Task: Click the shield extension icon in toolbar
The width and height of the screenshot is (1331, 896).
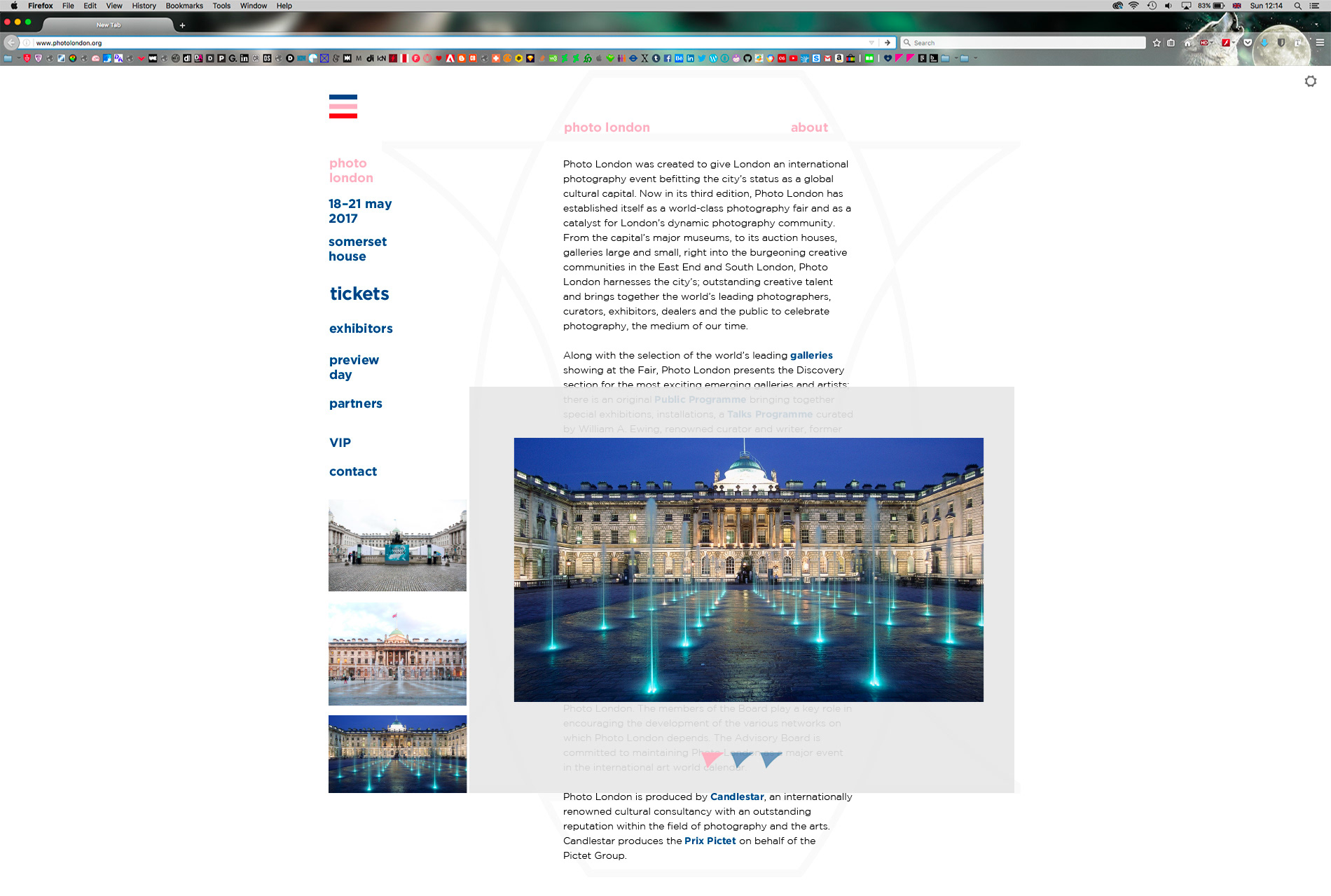Action: point(1281,43)
